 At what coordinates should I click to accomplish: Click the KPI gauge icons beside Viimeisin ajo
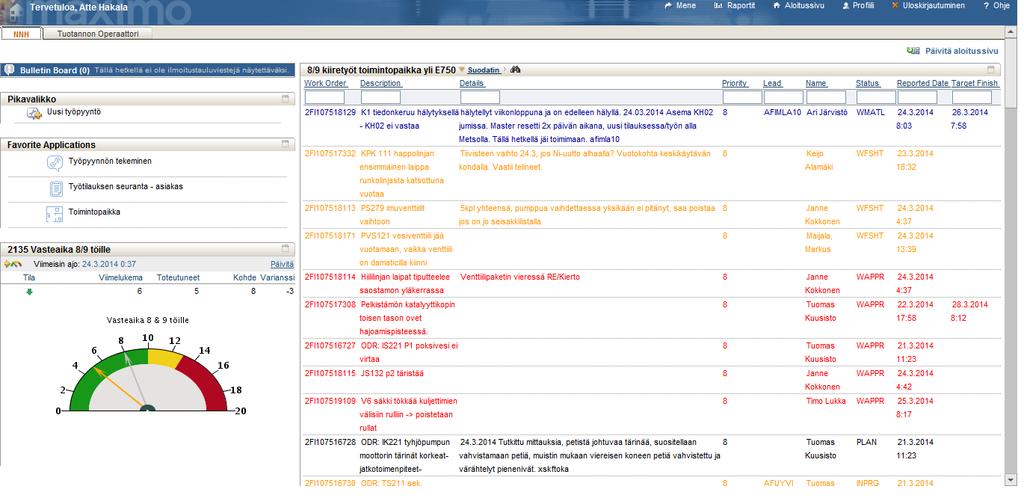[x=12, y=264]
